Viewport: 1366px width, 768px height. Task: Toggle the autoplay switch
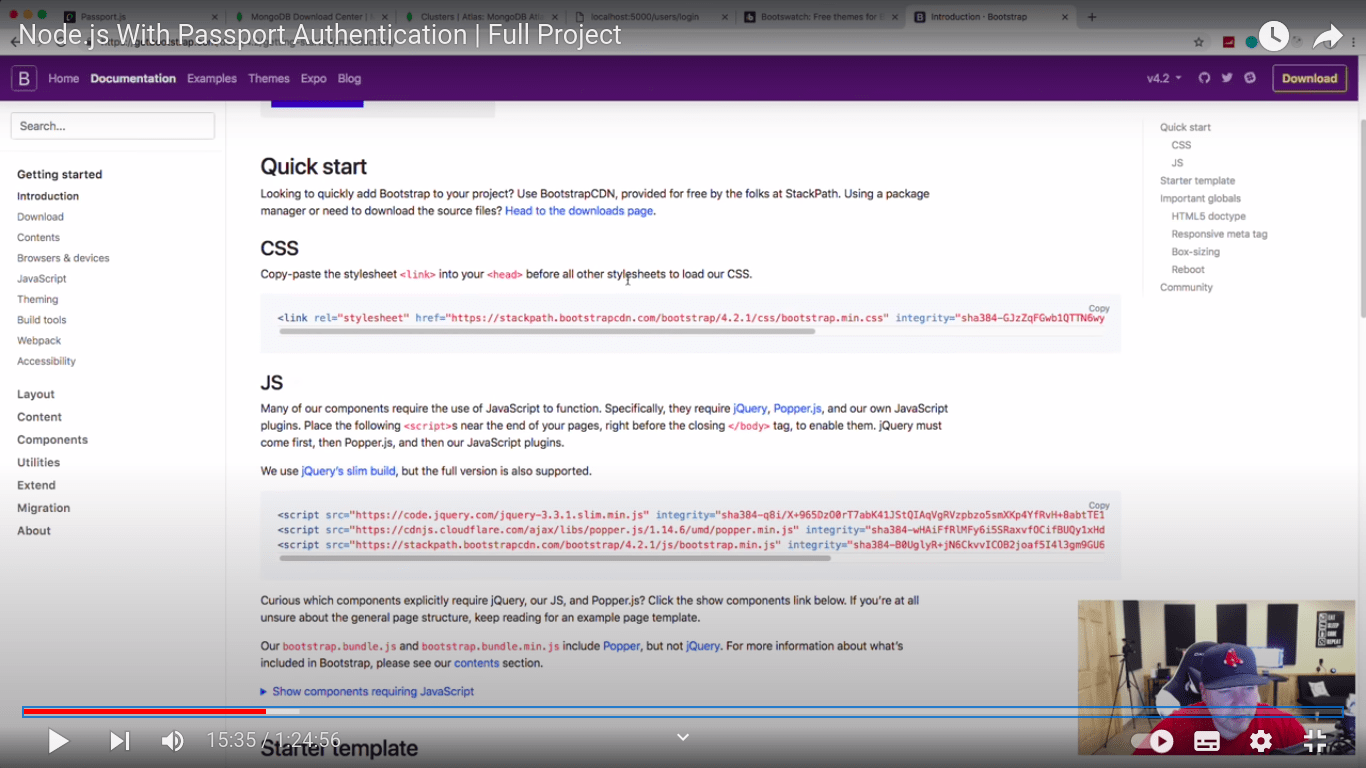coord(1152,741)
